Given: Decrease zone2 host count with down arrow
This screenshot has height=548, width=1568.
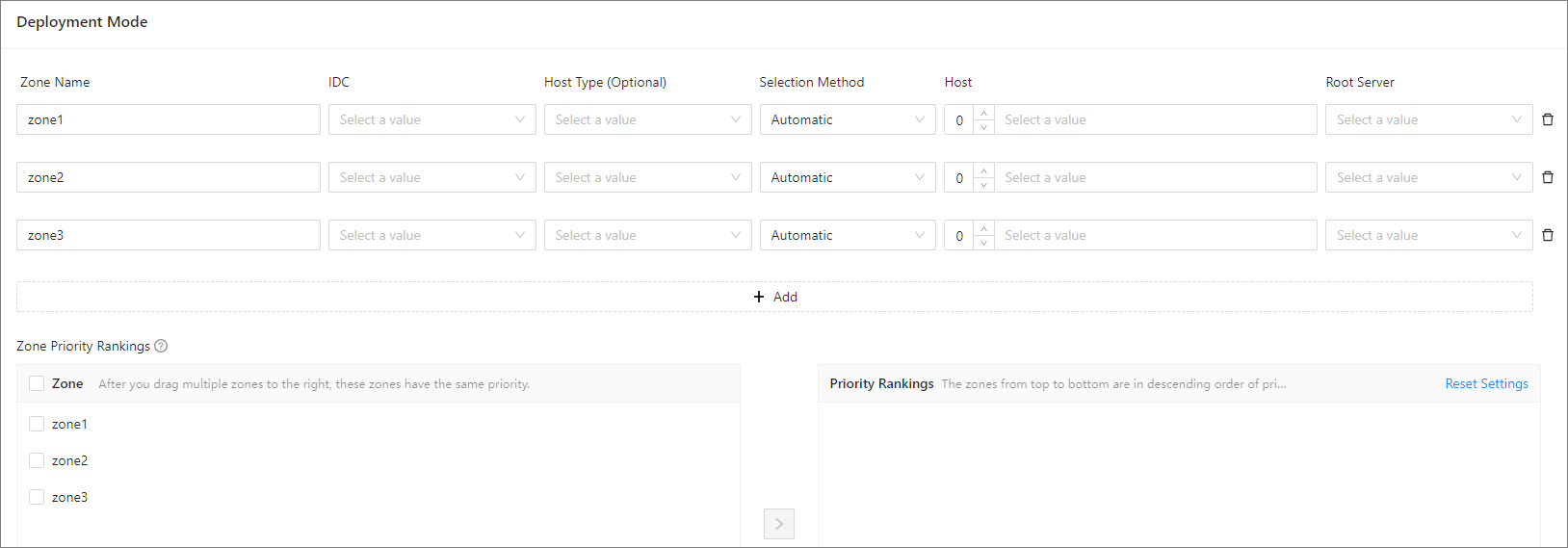Looking at the screenshot, I should coord(983,184).
